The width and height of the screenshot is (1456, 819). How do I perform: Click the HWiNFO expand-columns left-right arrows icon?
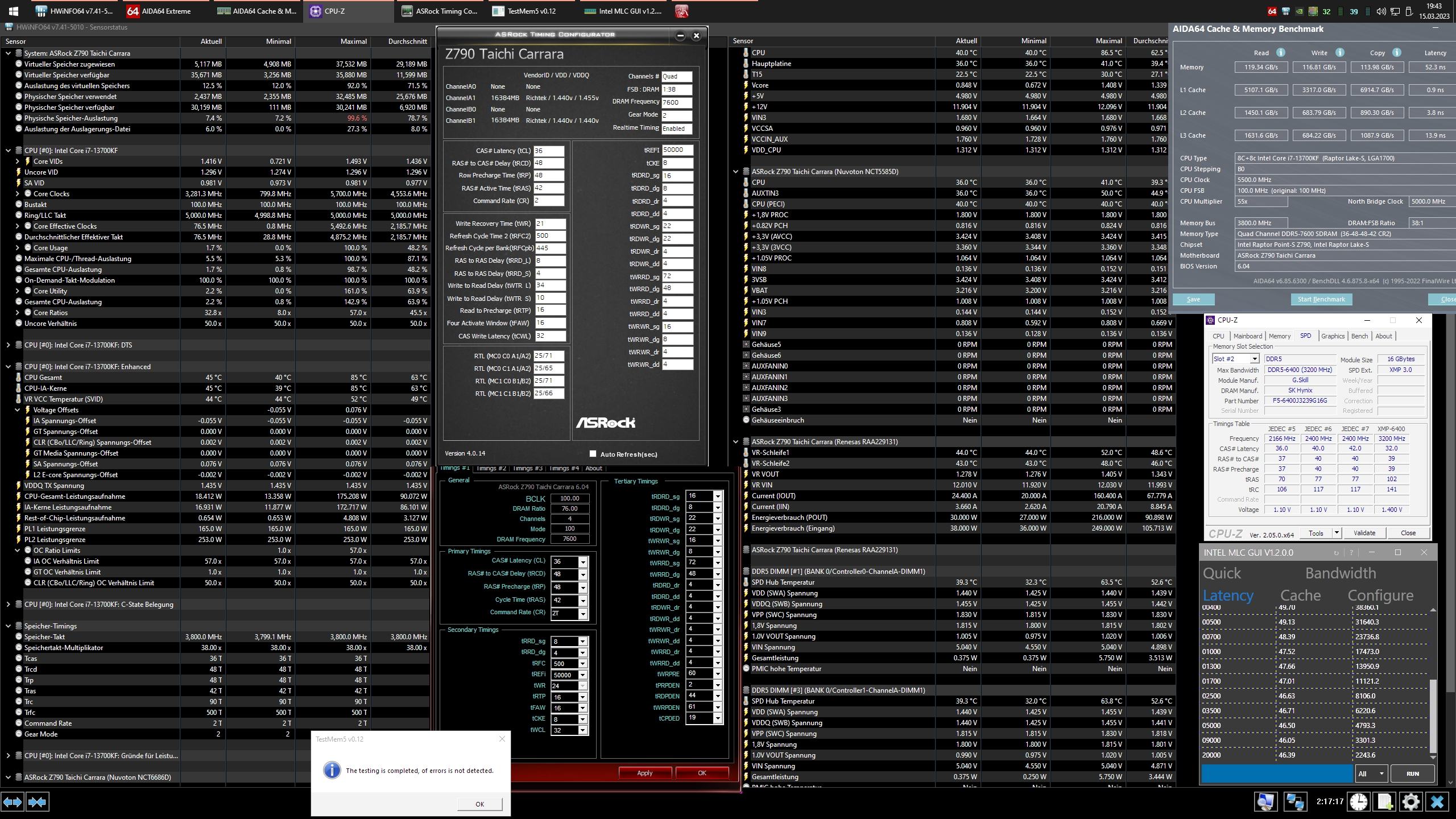tap(13, 802)
